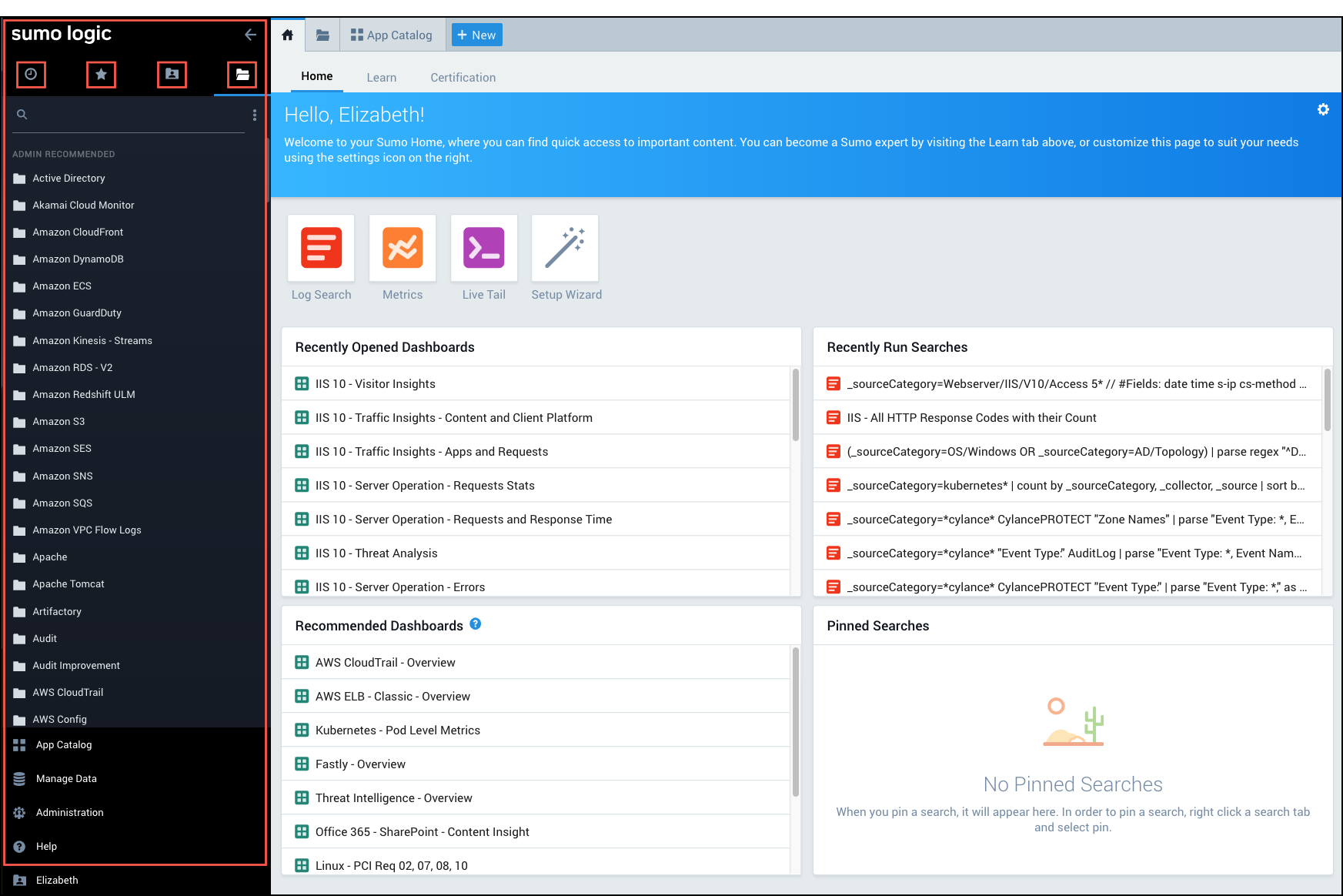
Task: Switch to the Certification tab
Action: [x=463, y=78]
